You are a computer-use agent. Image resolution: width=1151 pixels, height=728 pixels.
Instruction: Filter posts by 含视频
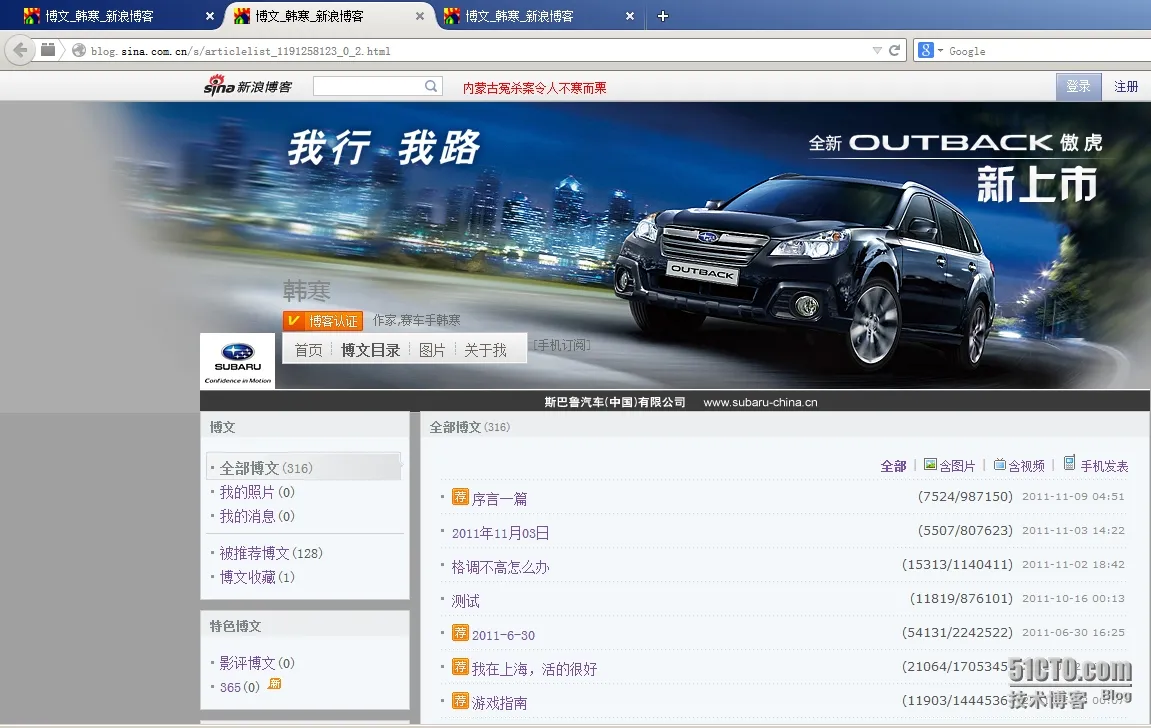(x=1019, y=465)
